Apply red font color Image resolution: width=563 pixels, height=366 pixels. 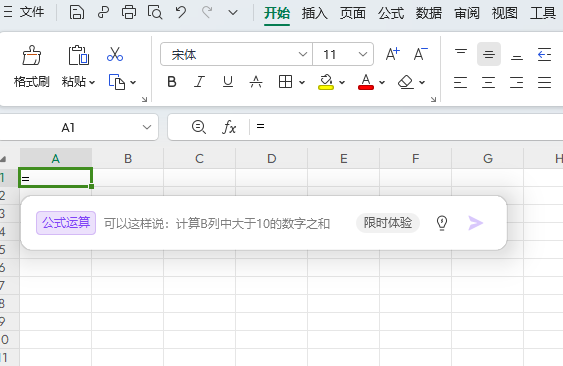click(366, 82)
